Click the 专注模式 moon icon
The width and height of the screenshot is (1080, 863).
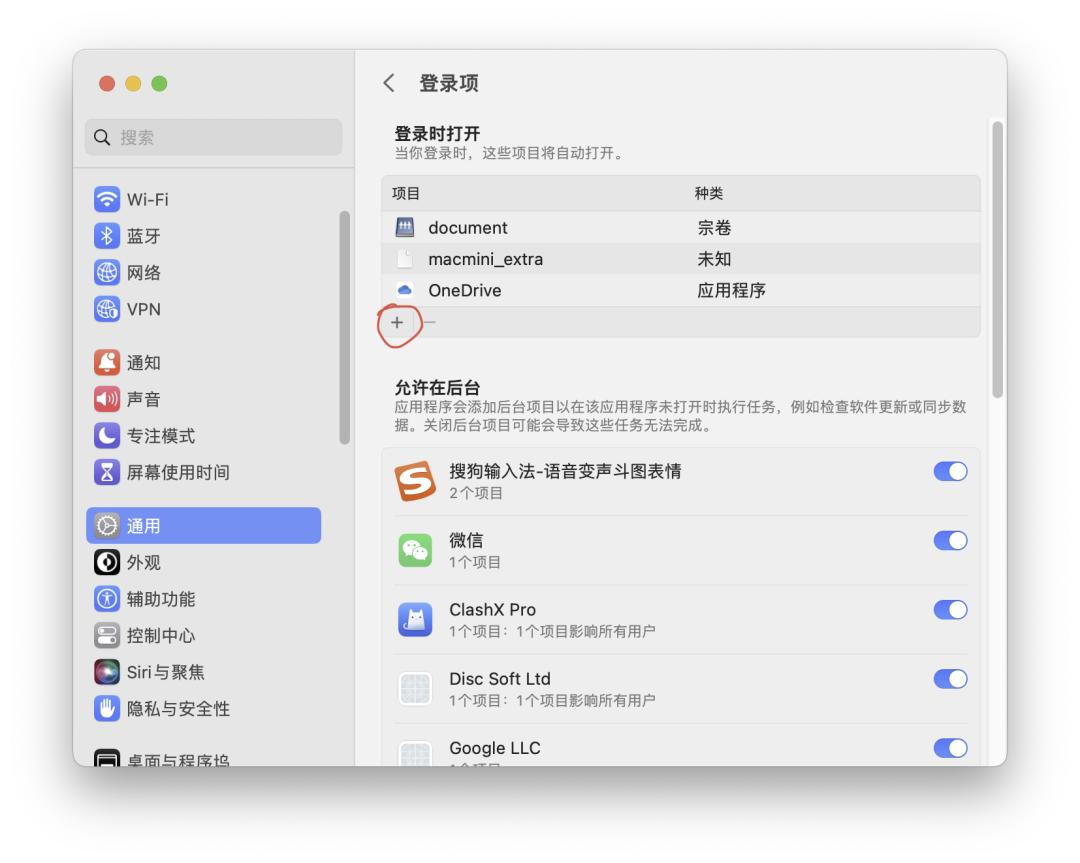coord(106,435)
